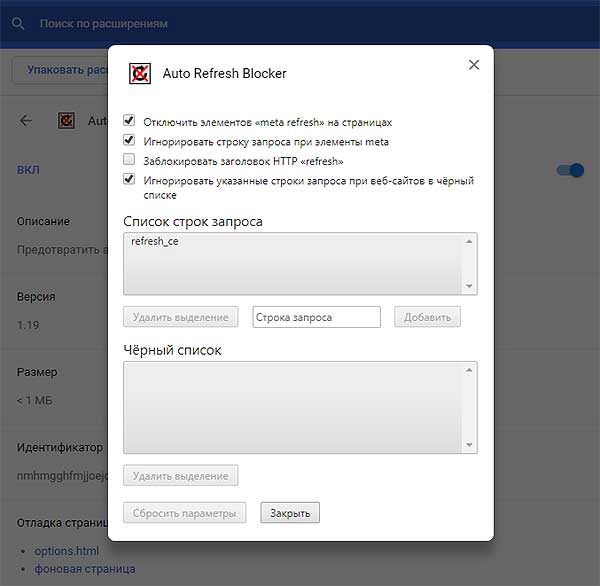Viewport: 600px width, 586px height.
Task: Click the 'Auto Refresh Blocker' dialog title
Action: [225, 73]
